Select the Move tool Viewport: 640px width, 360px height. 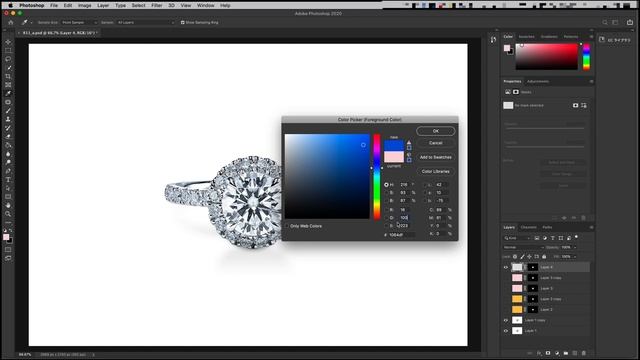point(8,42)
